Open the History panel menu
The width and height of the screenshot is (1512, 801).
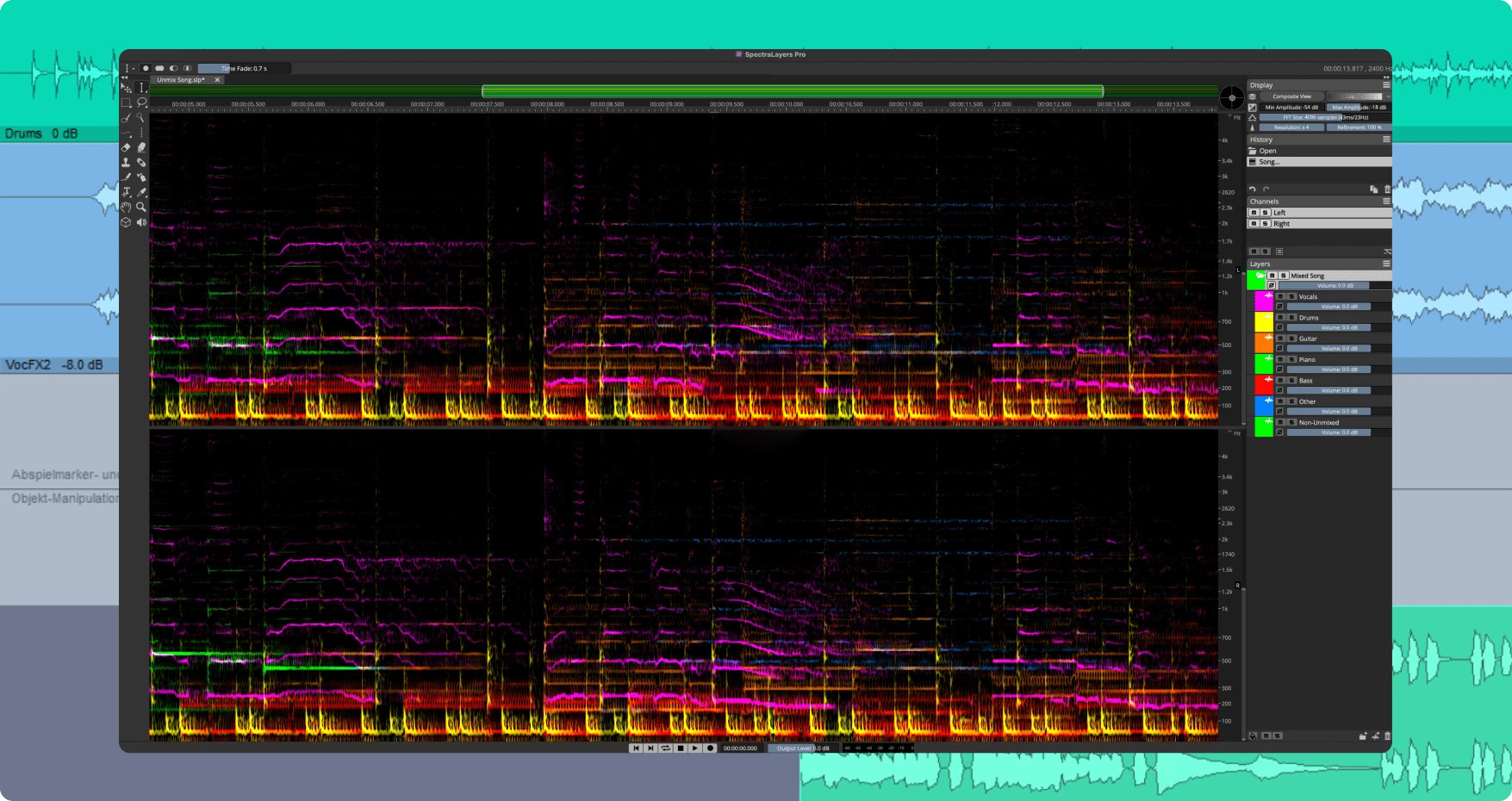(1386, 140)
